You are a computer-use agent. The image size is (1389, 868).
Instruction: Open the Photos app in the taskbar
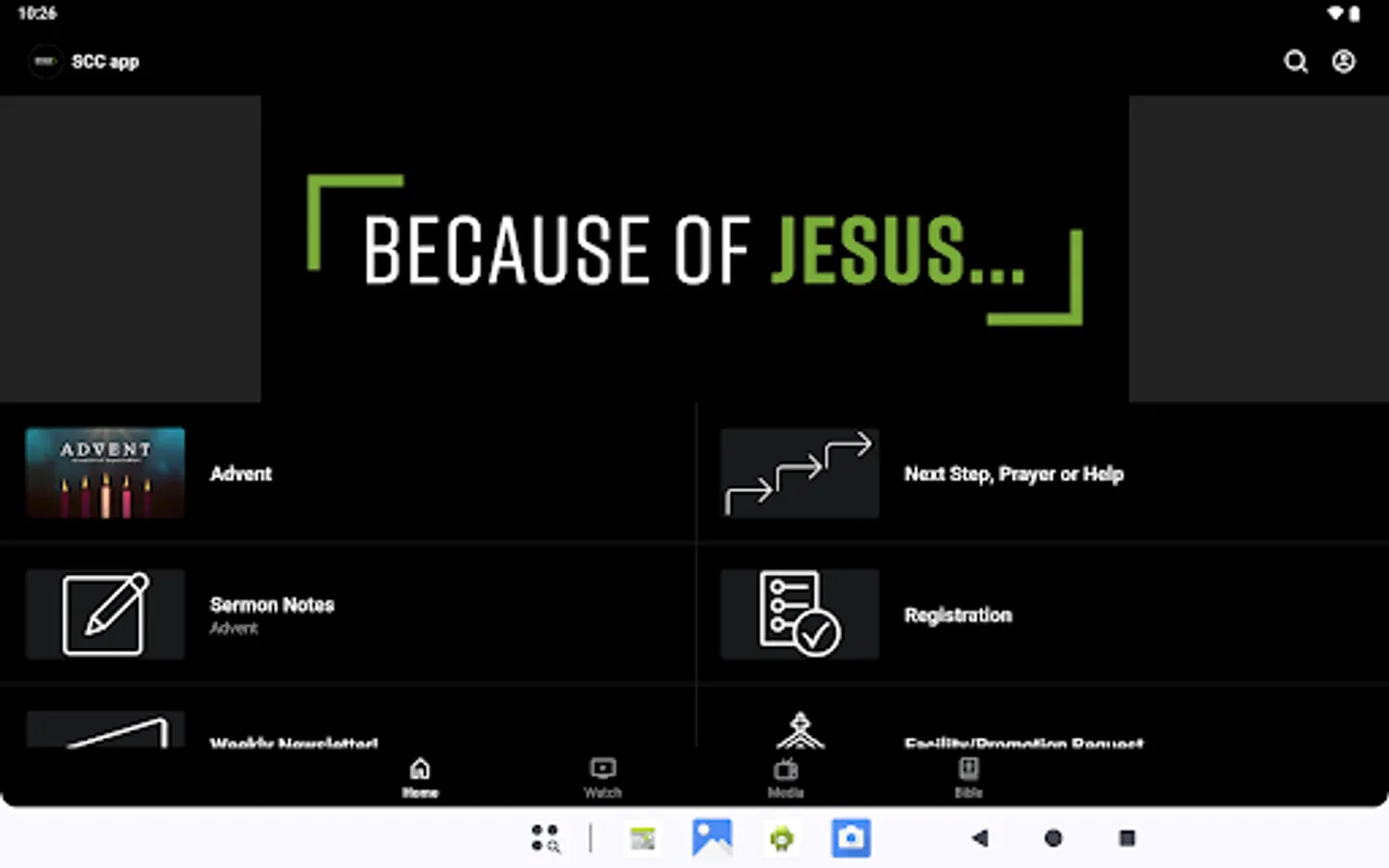[x=712, y=838]
